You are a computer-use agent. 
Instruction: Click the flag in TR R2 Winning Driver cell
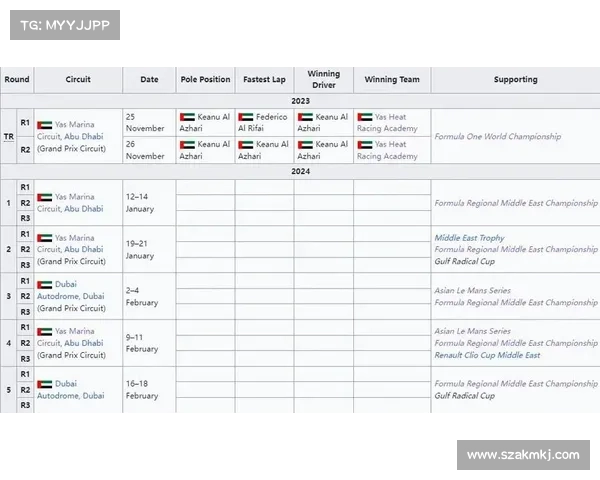point(304,144)
